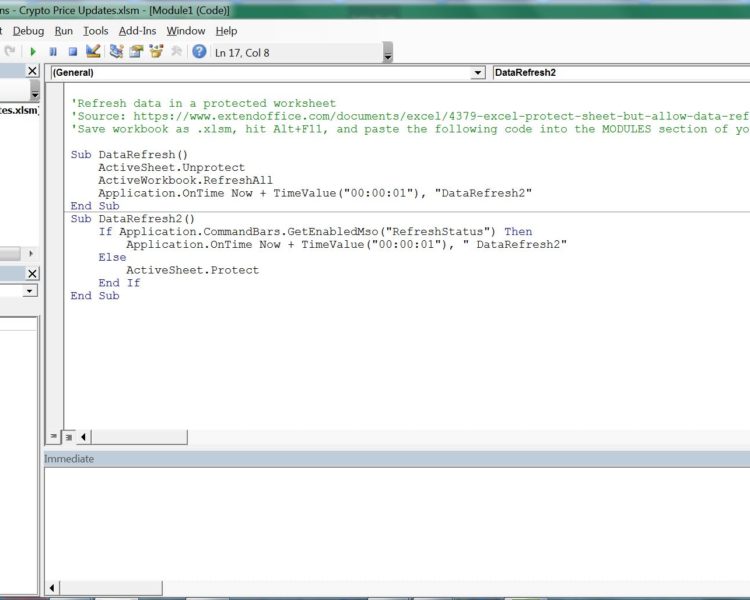This screenshot has width=750, height=600.
Task: Open the Add-Ins menu
Action: [137, 31]
